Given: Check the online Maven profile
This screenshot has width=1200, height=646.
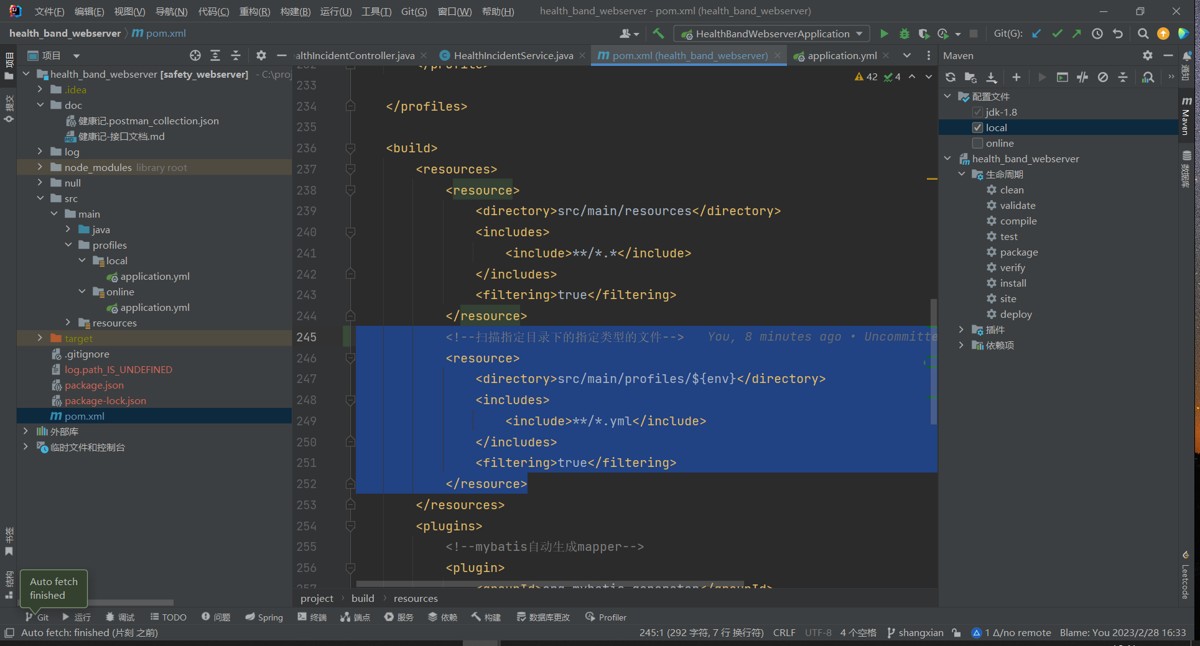Looking at the screenshot, I should click(977, 143).
